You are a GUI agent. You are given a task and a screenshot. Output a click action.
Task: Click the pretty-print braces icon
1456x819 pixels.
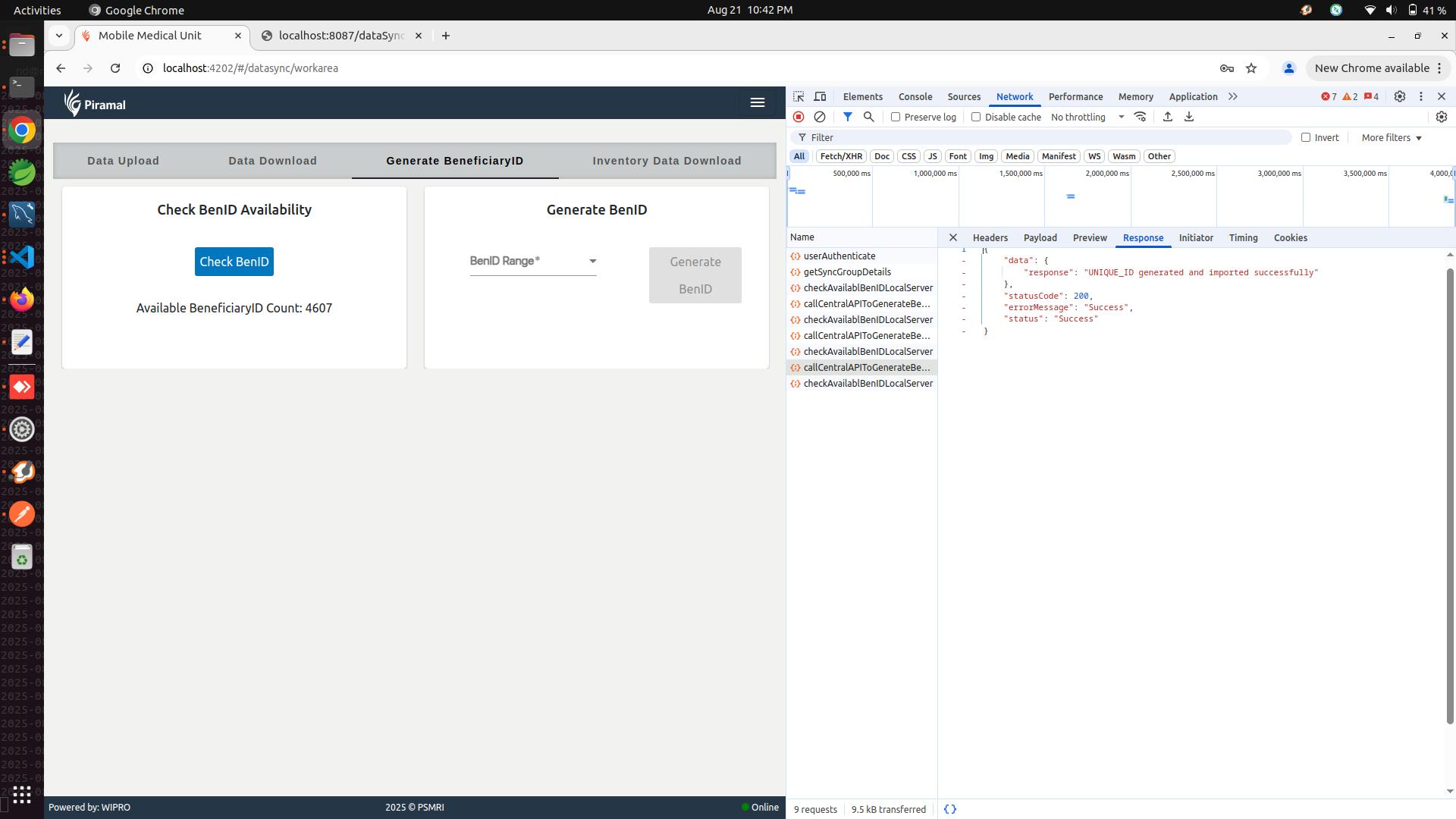(950, 809)
